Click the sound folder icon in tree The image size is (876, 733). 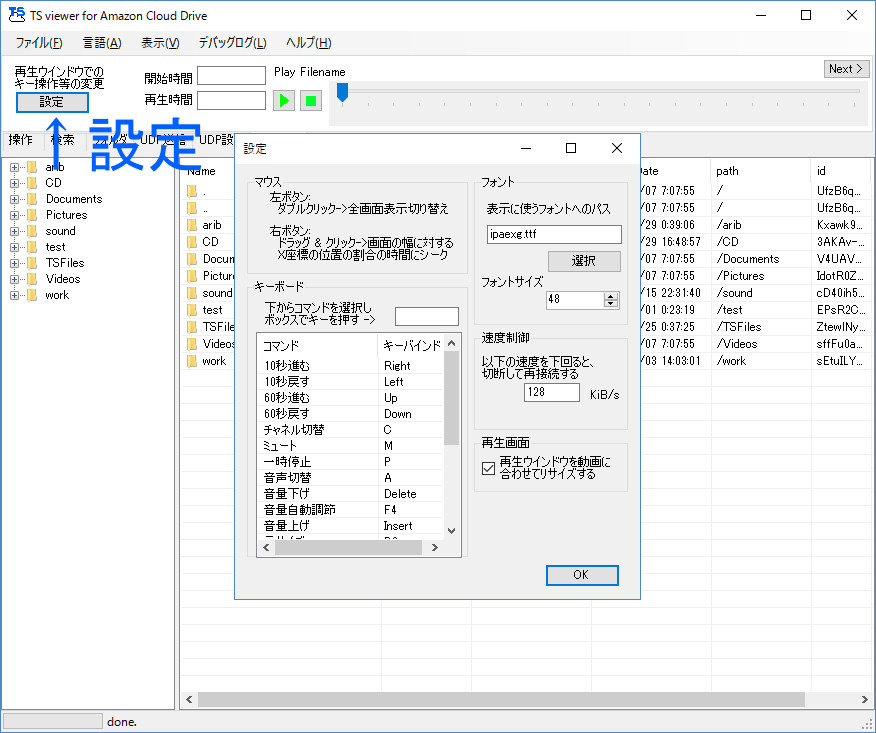pyautogui.click(x=32, y=231)
